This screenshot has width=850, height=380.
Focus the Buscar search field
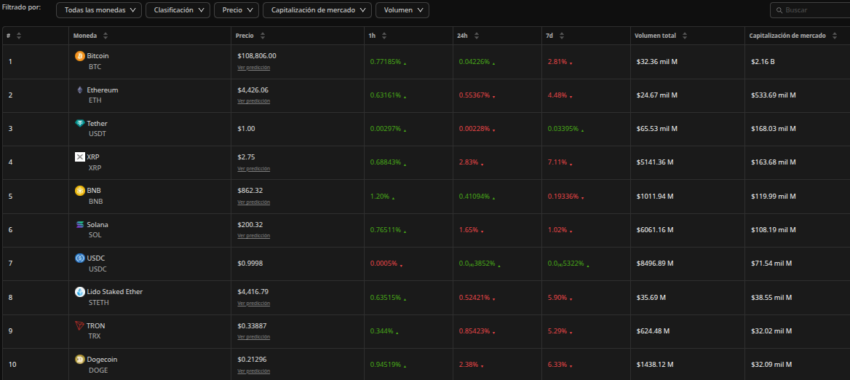click(810, 10)
